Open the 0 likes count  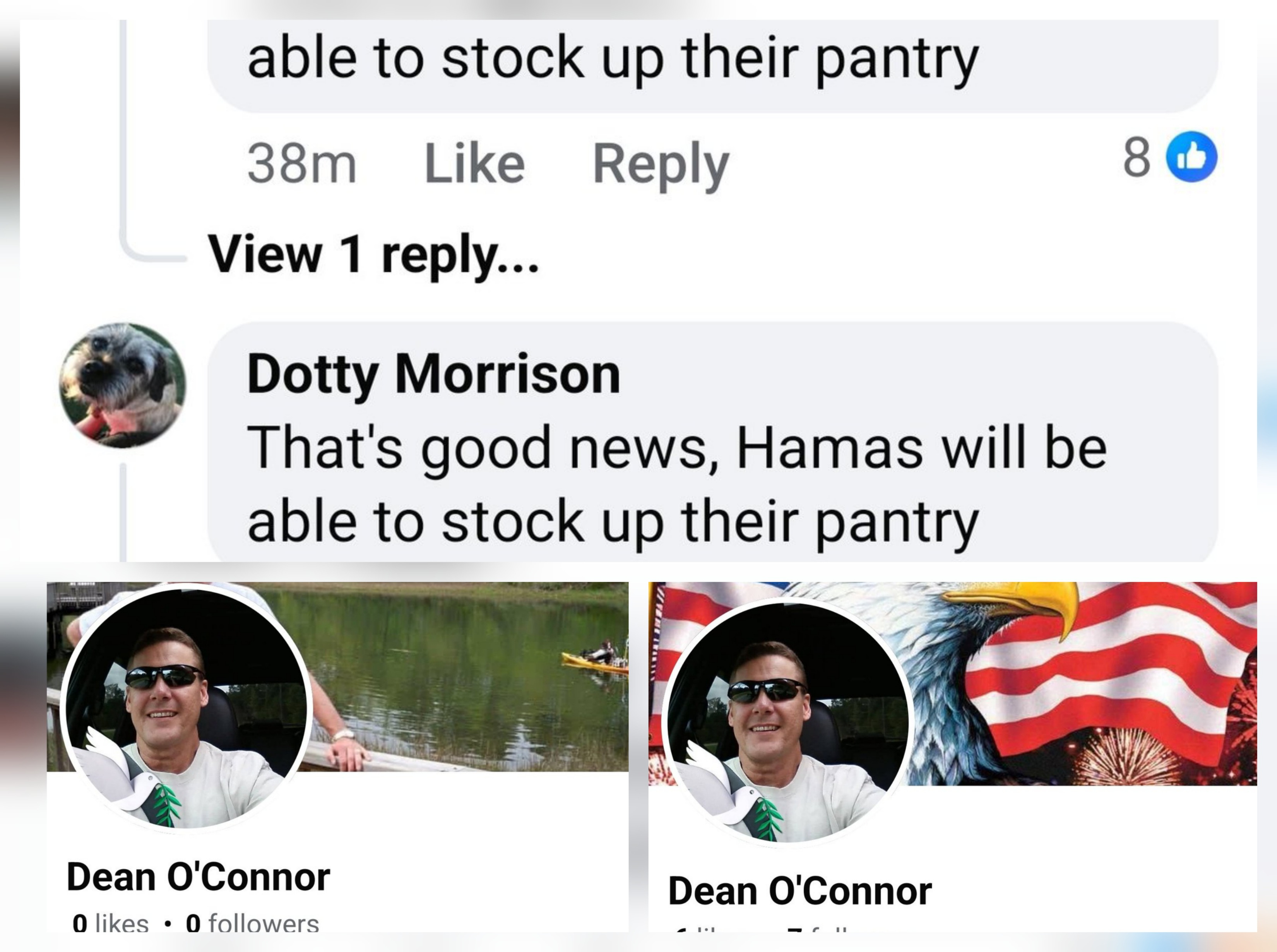(111, 922)
